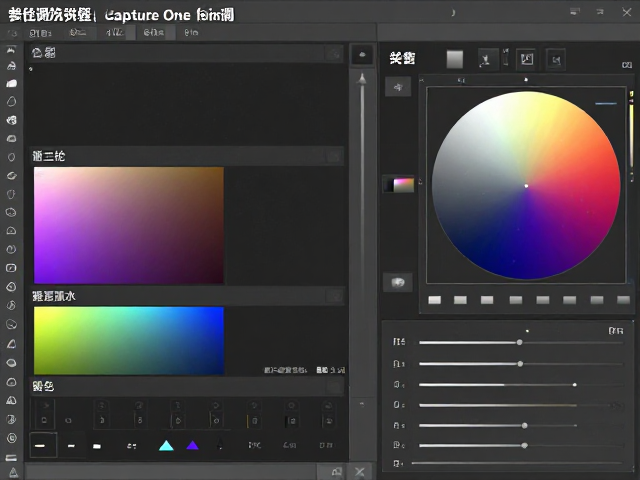Click the center point of the color wheel

tap(526, 186)
